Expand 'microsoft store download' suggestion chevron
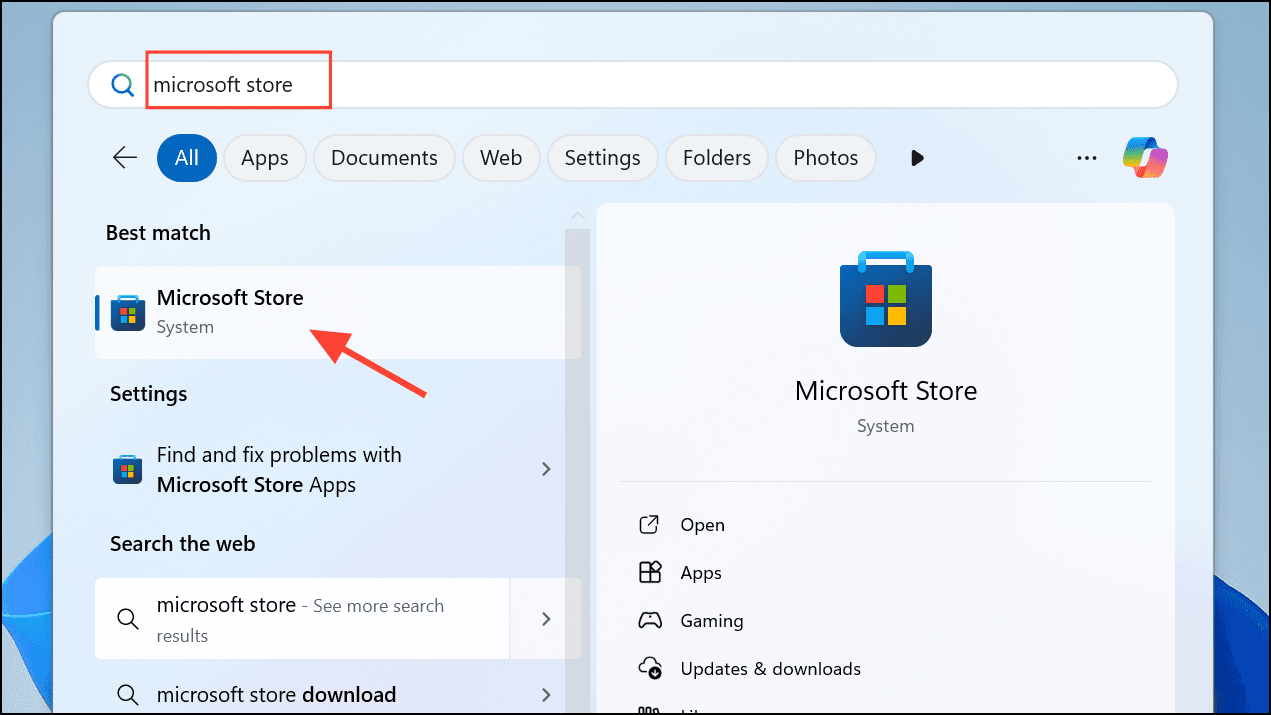This screenshot has height=715, width=1271. pyautogui.click(x=546, y=695)
